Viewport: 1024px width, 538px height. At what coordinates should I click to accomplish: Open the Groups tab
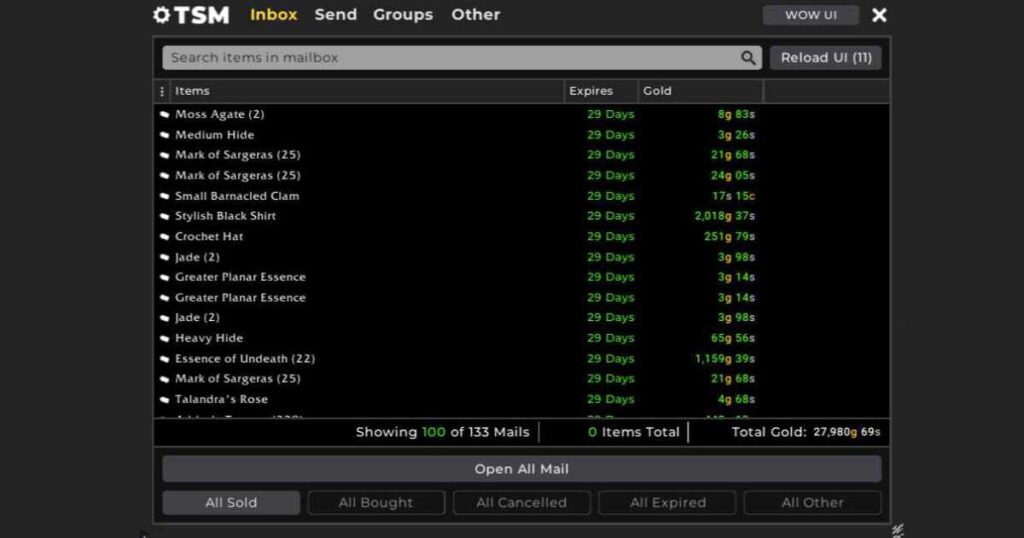pos(403,15)
